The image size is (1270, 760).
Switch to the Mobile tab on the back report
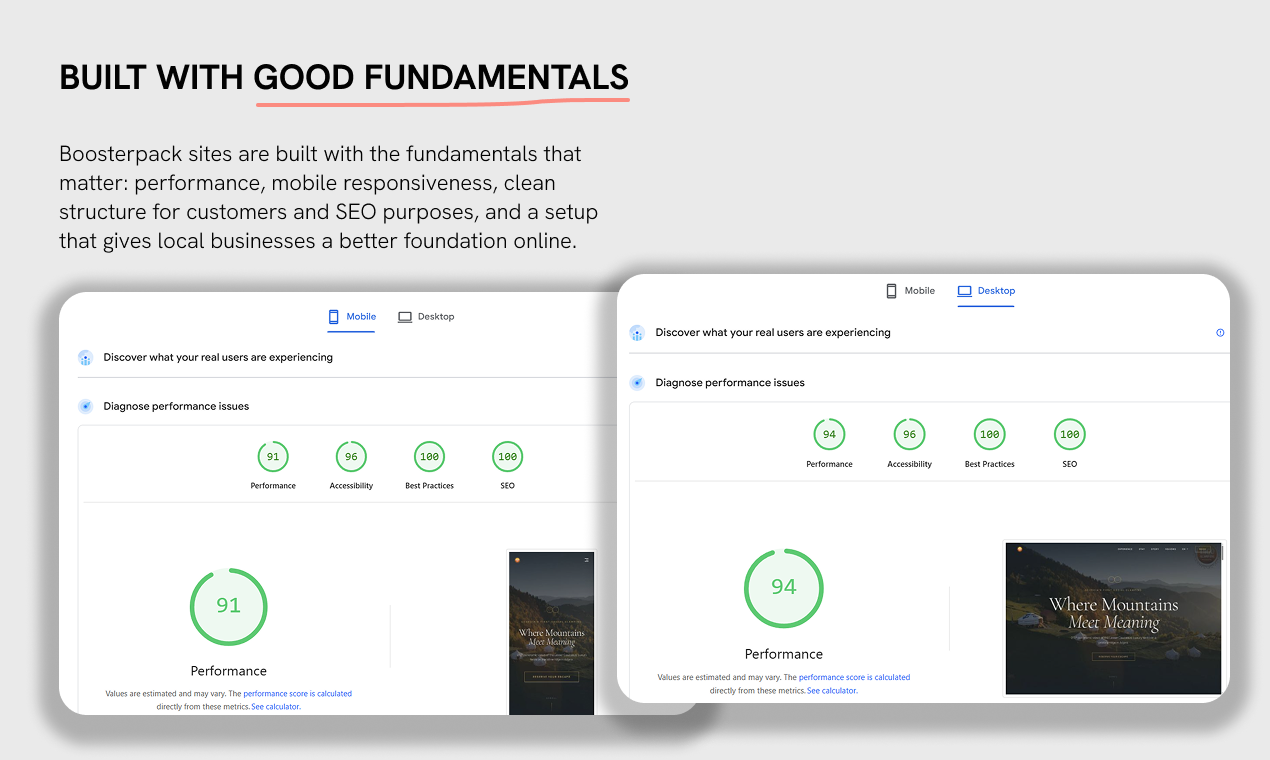[x=352, y=316]
